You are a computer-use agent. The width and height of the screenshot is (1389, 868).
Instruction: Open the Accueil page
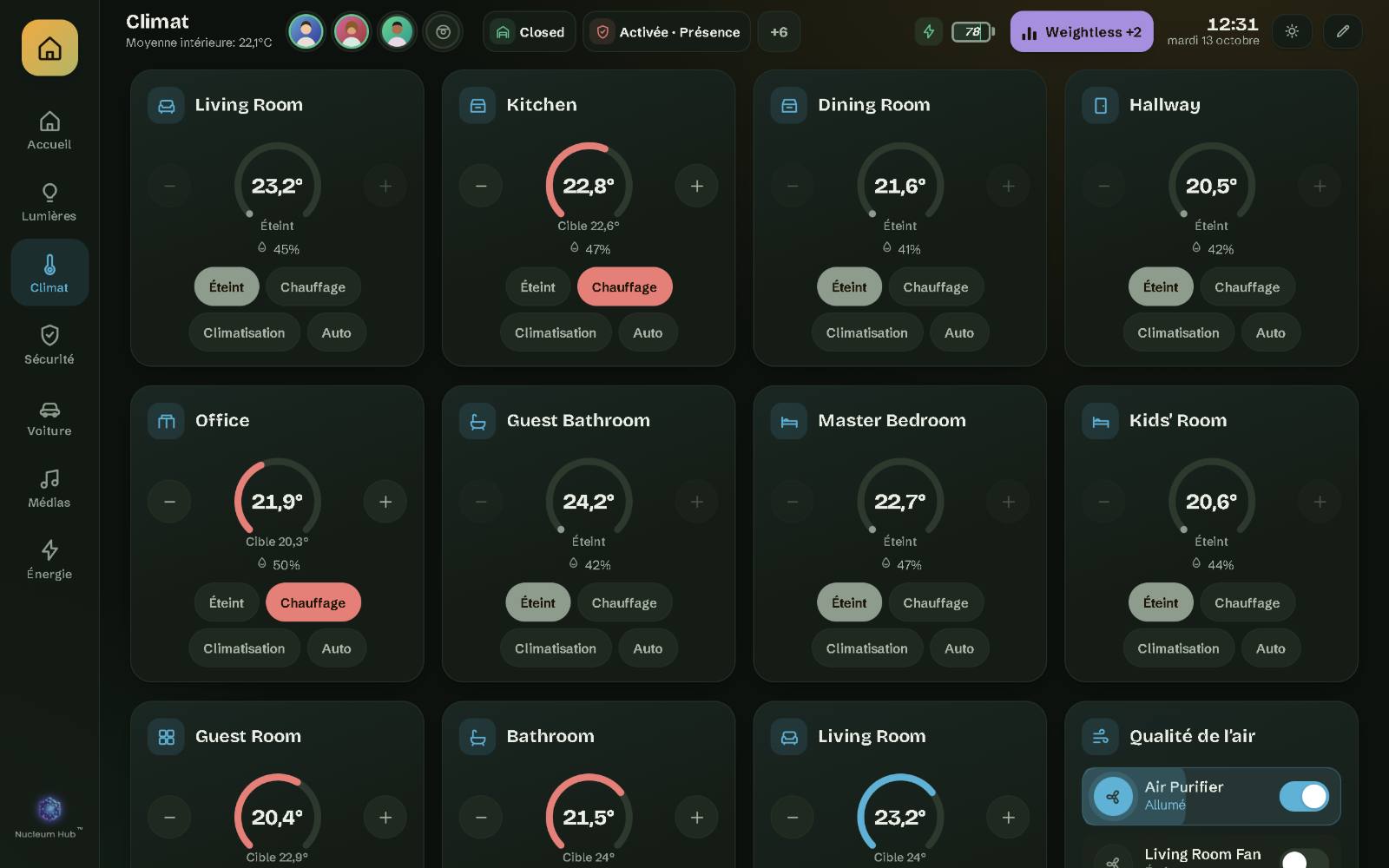49,130
